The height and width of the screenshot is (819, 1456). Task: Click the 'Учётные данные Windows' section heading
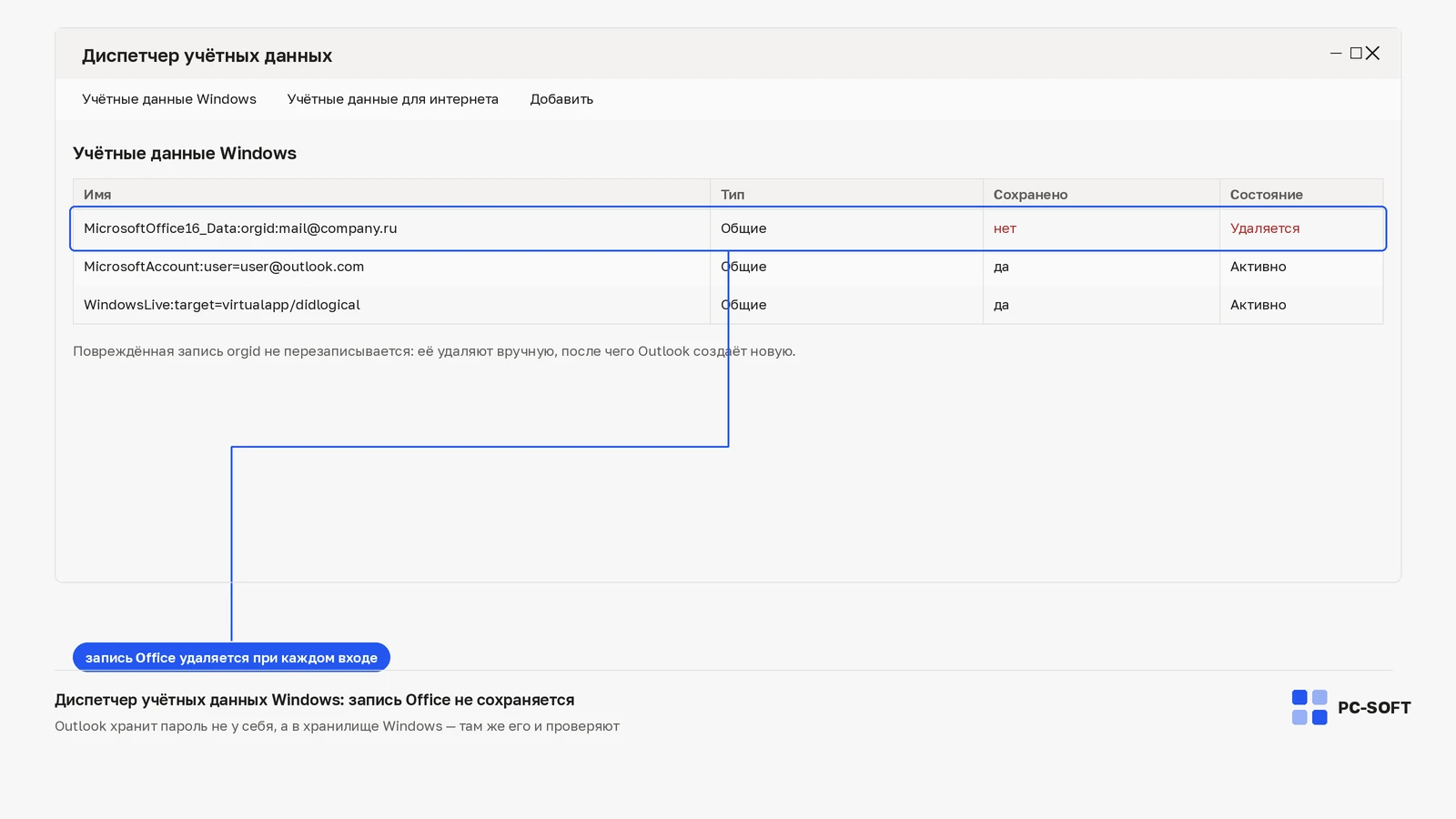(185, 153)
